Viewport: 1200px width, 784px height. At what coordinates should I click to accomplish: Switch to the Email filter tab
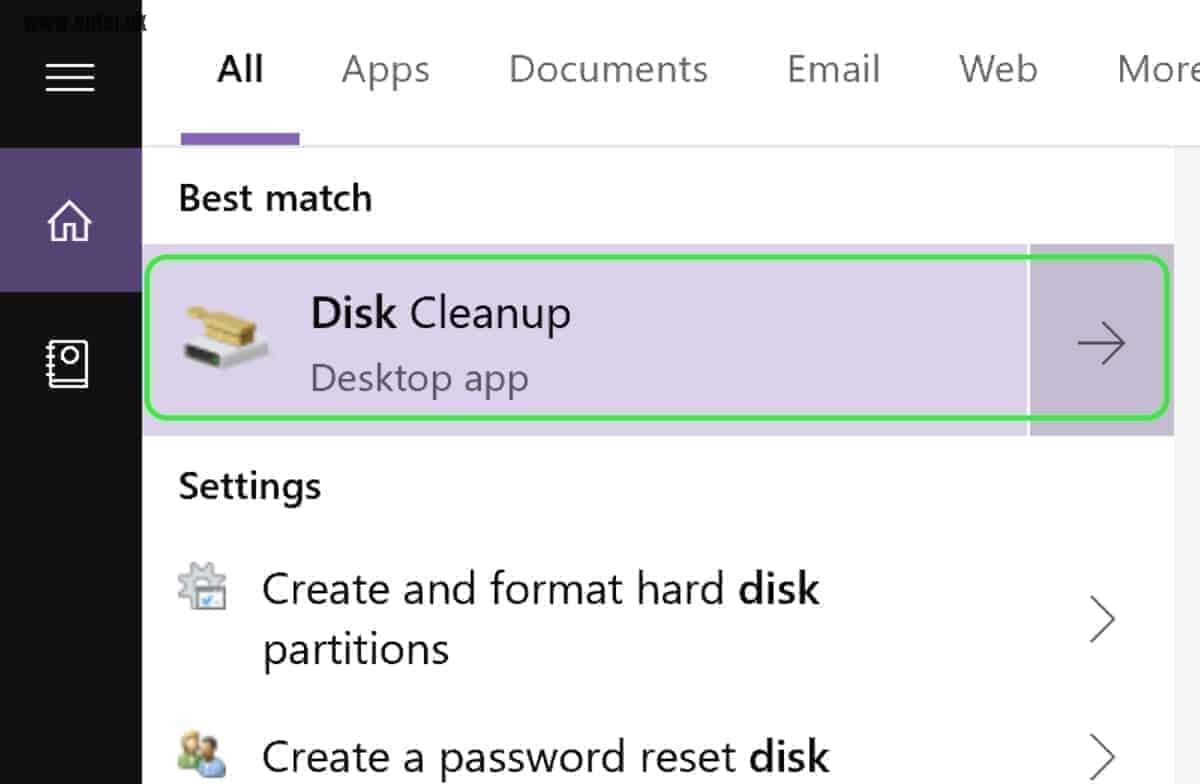[834, 70]
